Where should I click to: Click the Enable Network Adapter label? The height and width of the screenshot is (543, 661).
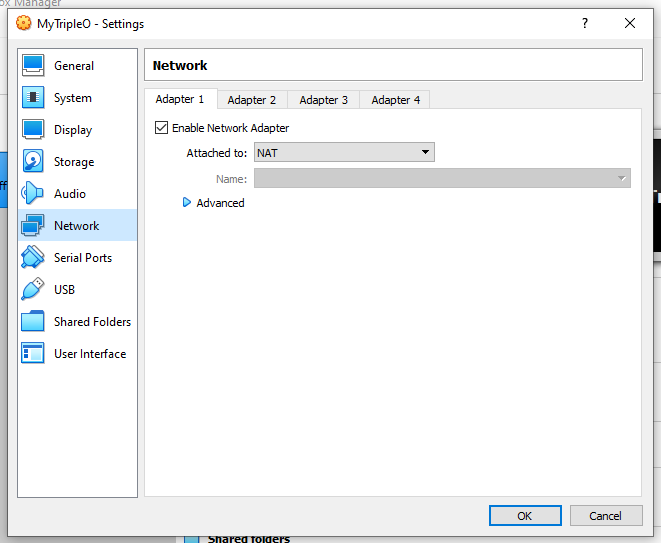pos(231,128)
